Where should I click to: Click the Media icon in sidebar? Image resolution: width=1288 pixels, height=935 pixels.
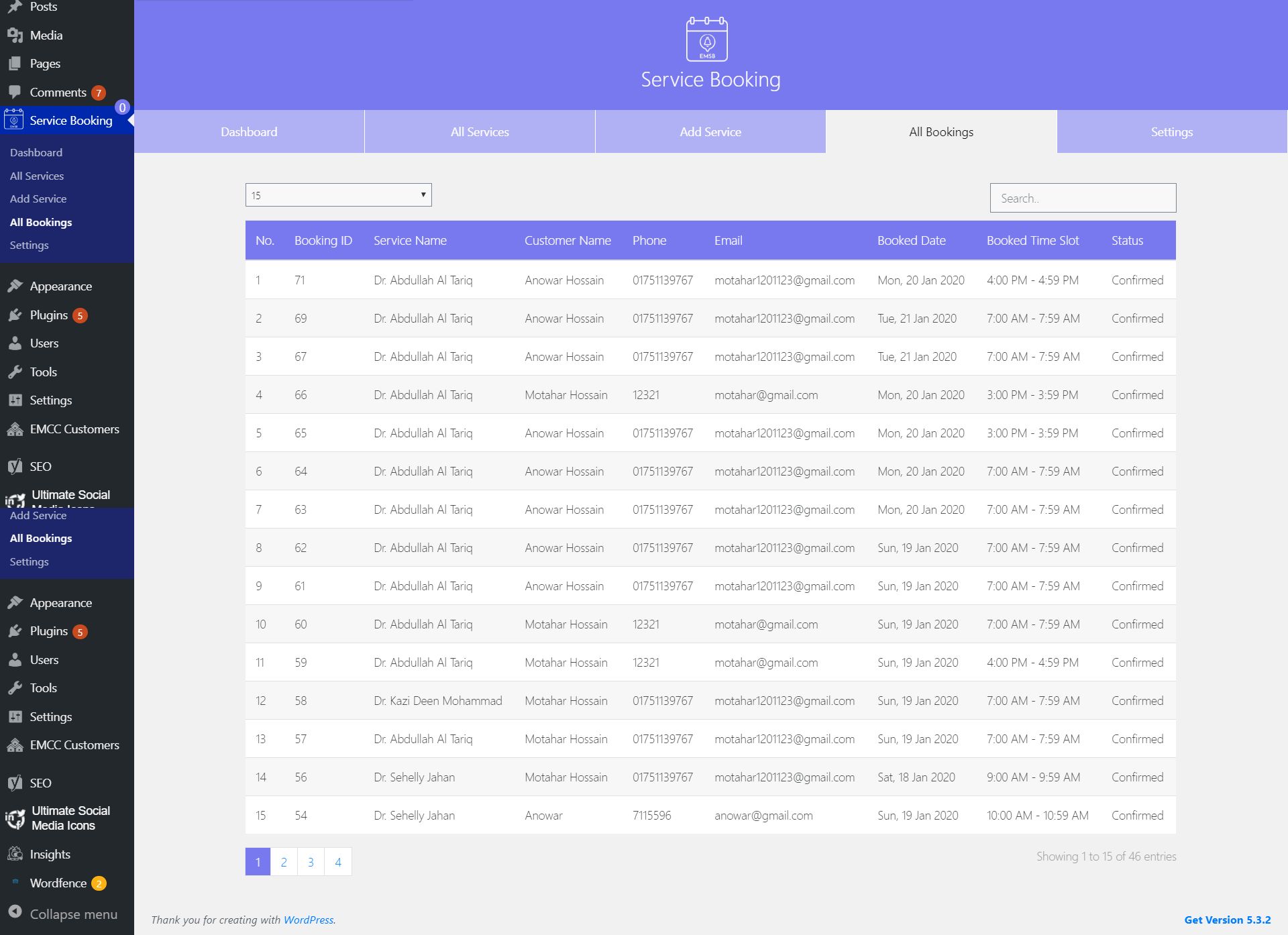pos(15,36)
